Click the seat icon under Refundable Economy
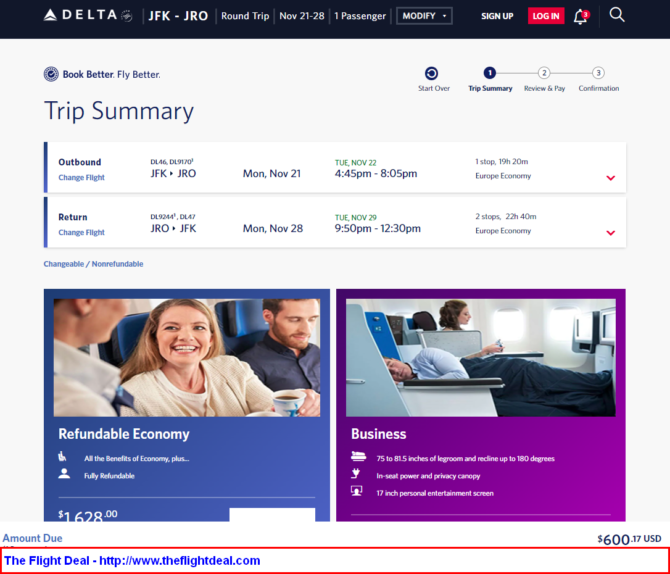The width and height of the screenshot is (670, 574). tap(62, 456)
